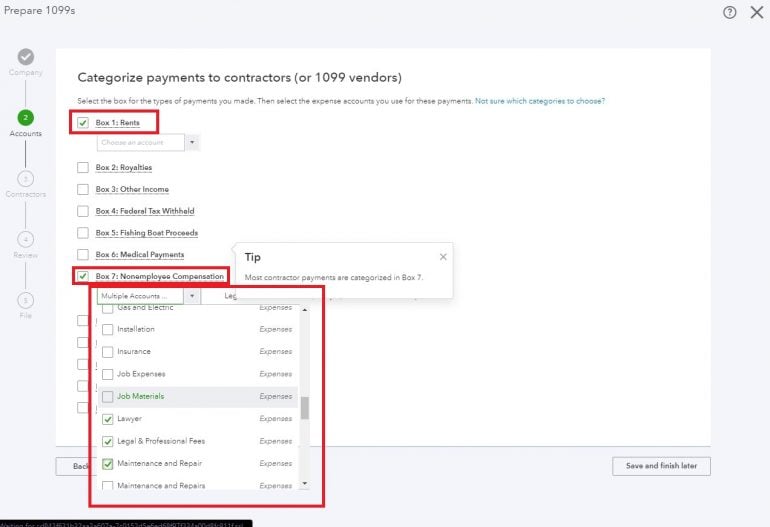The height and width of the screenshot is (527, 770).
Task: Click Save and finish later button
Action: tap(661, 466)
